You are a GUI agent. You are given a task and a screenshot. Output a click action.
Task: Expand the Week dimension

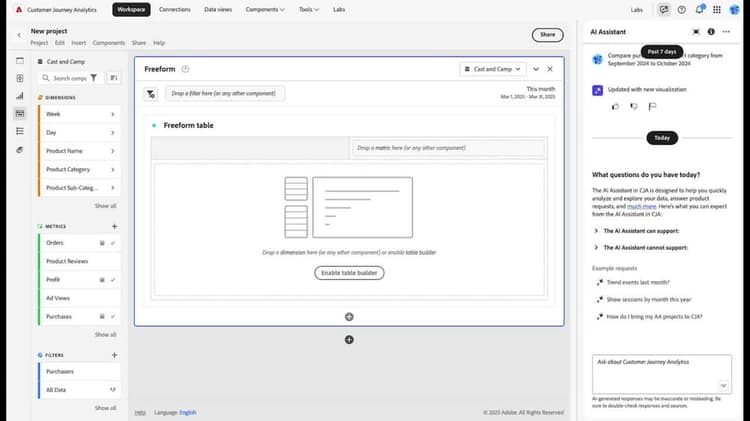pyautogui.click(x=112, y=114)
